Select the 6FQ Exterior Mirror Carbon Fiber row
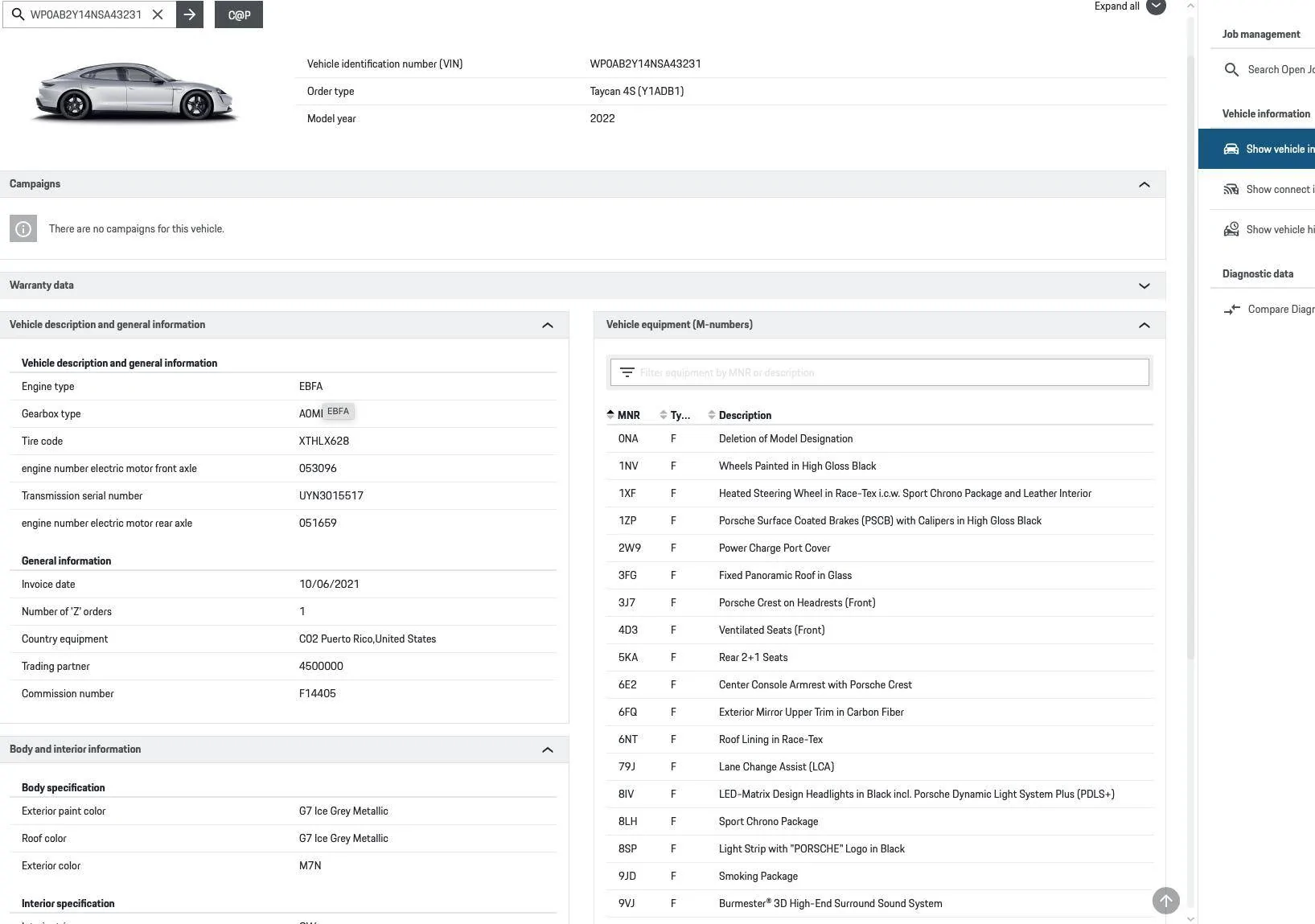Screen dimensions: 1315x924 click(879, 713)
